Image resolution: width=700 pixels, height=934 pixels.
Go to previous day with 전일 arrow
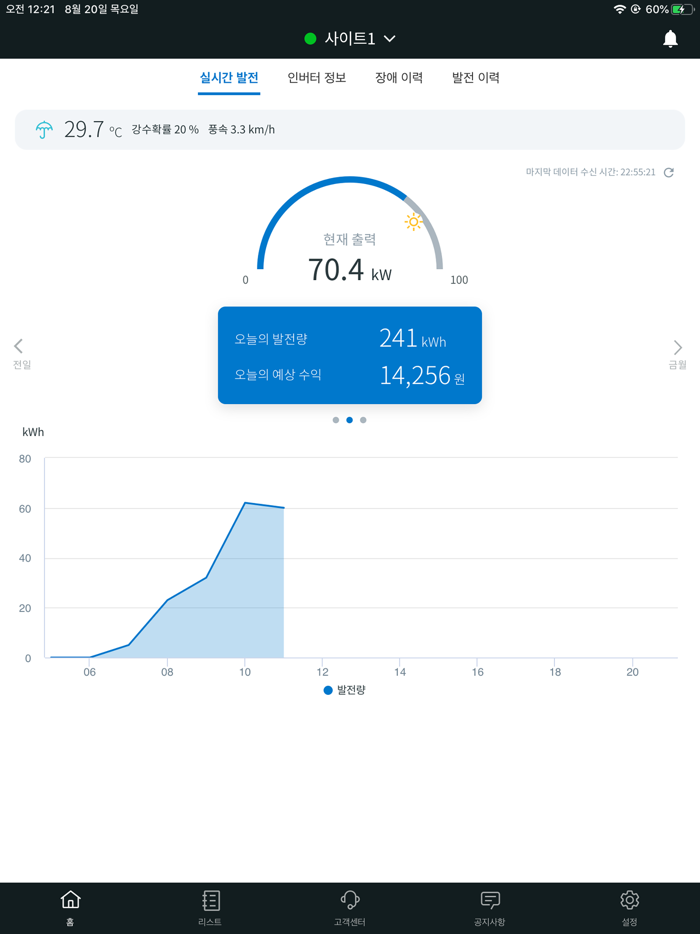21,354
